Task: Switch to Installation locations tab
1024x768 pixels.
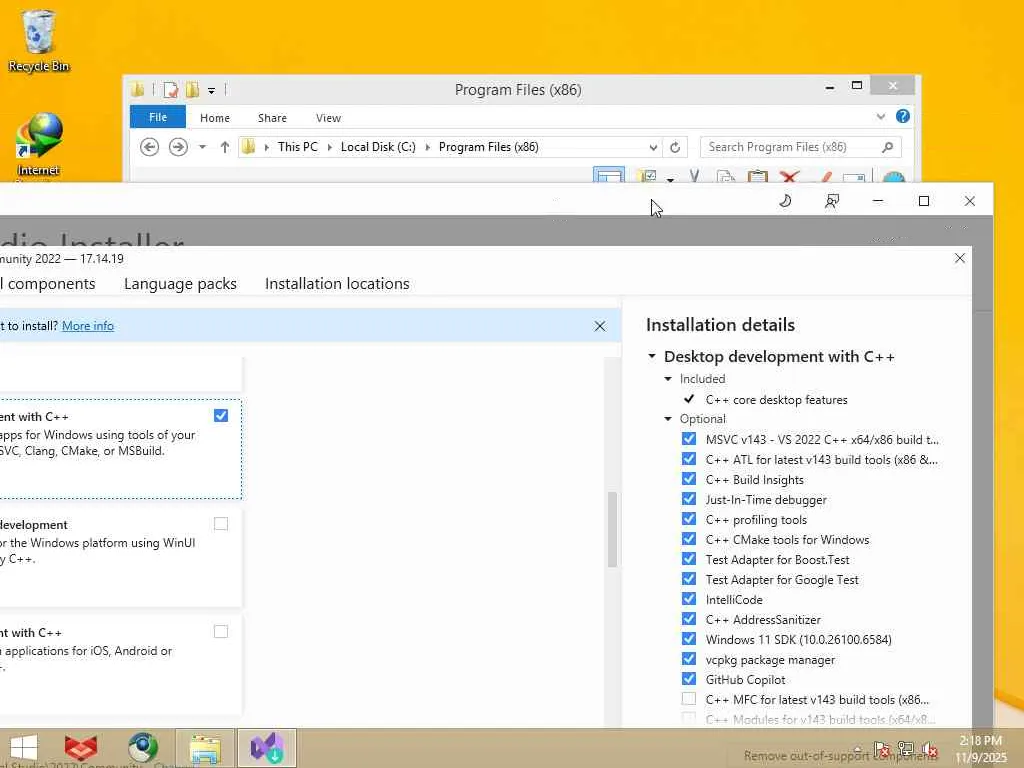Action: pos(337,284)
